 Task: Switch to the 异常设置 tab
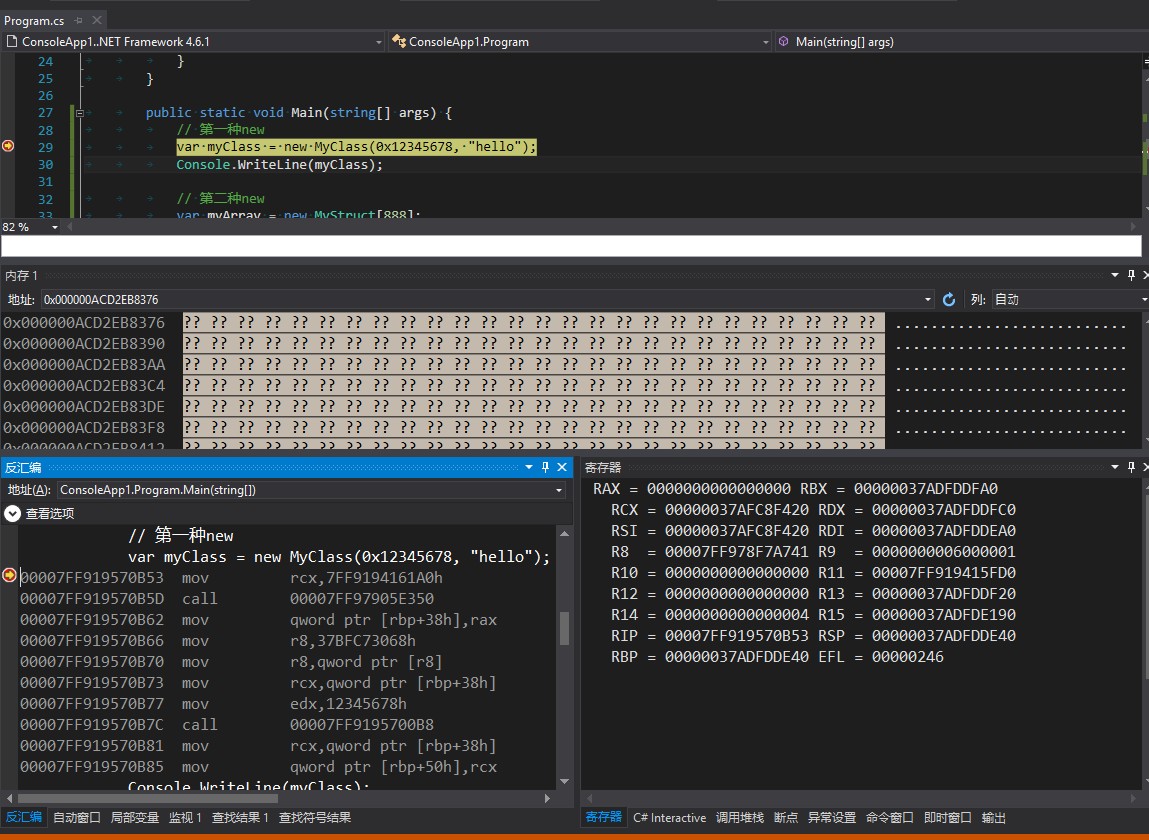pyautogui.click(x=832, y=817)
